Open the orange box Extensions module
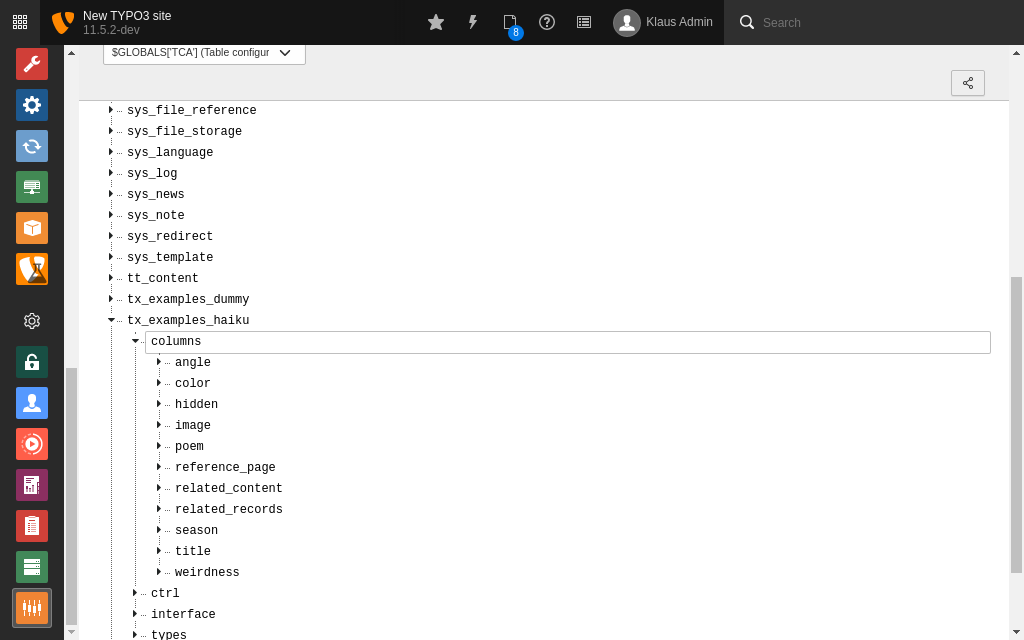 [32, 228]
